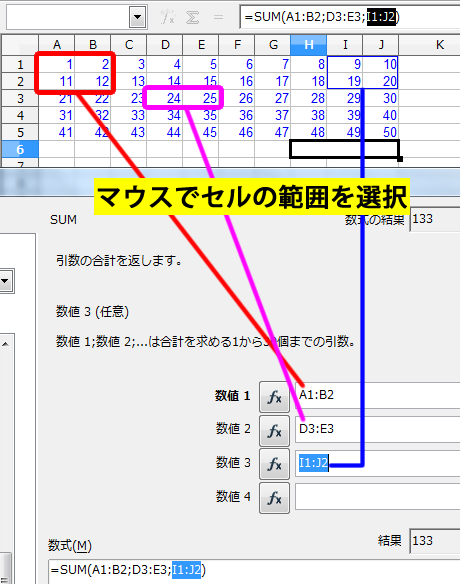Click the fx button beside 数値 1

[x=275, y=397]
